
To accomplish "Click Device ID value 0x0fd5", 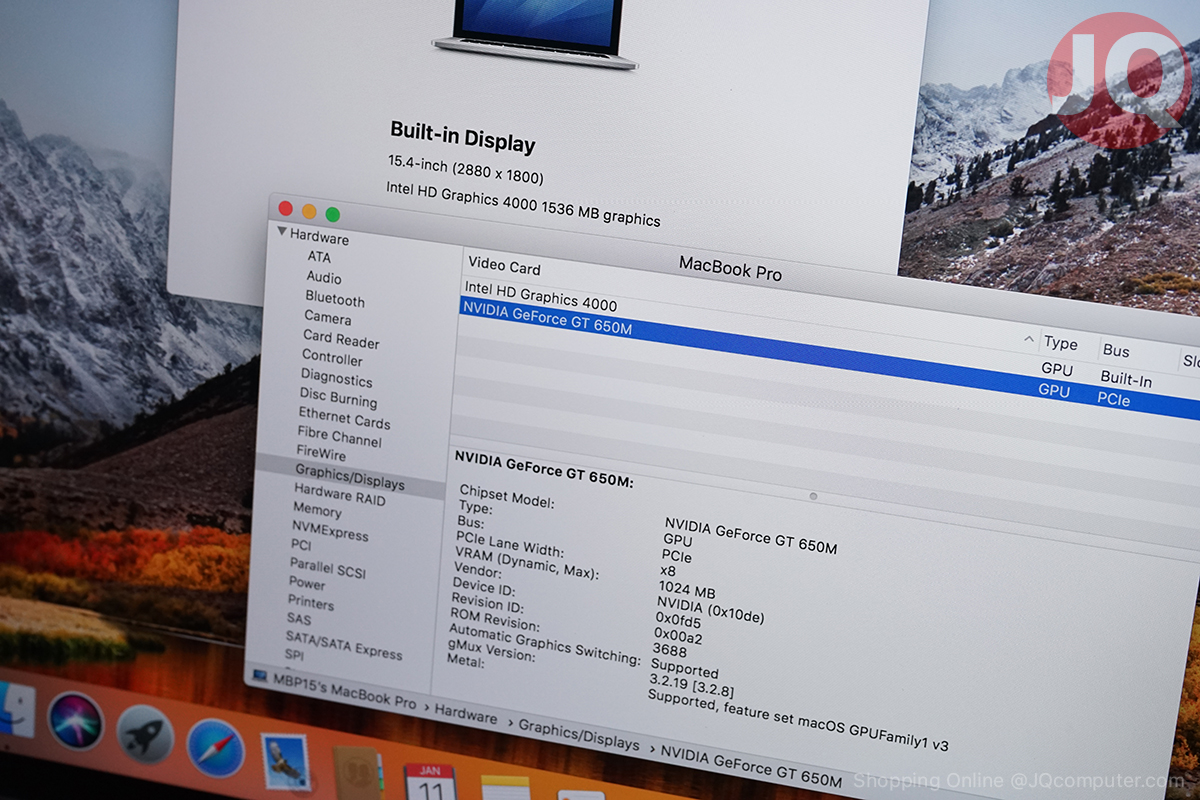I will pos(677,621).
